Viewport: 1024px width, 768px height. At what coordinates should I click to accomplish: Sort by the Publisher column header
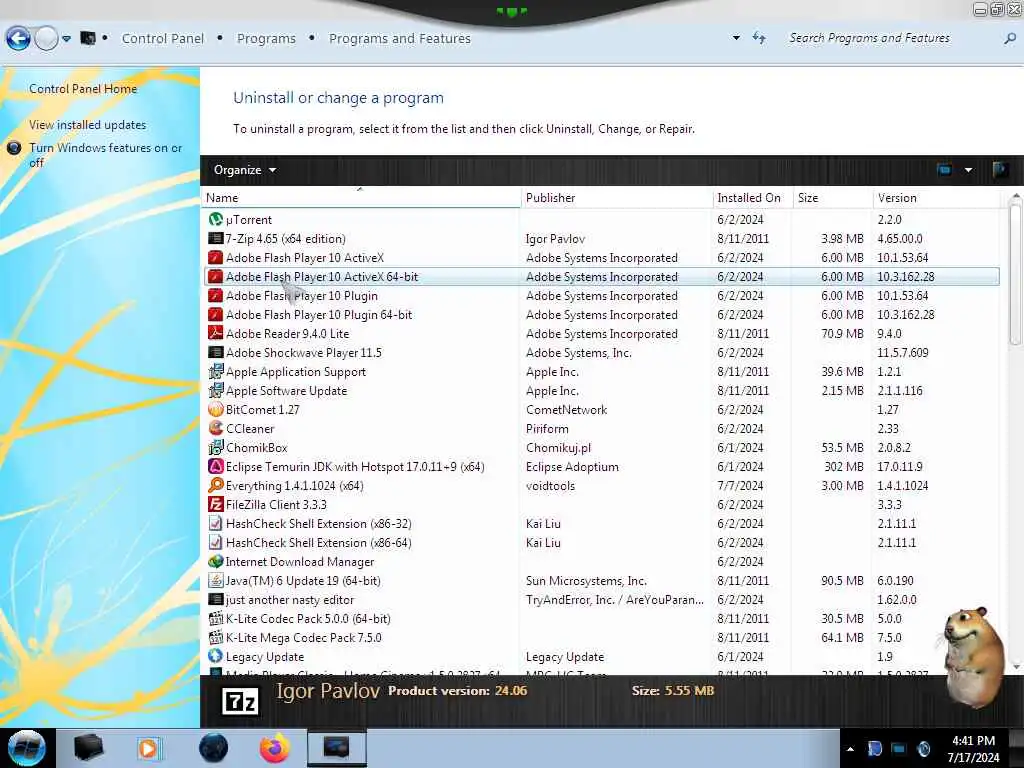coord(617,197)
